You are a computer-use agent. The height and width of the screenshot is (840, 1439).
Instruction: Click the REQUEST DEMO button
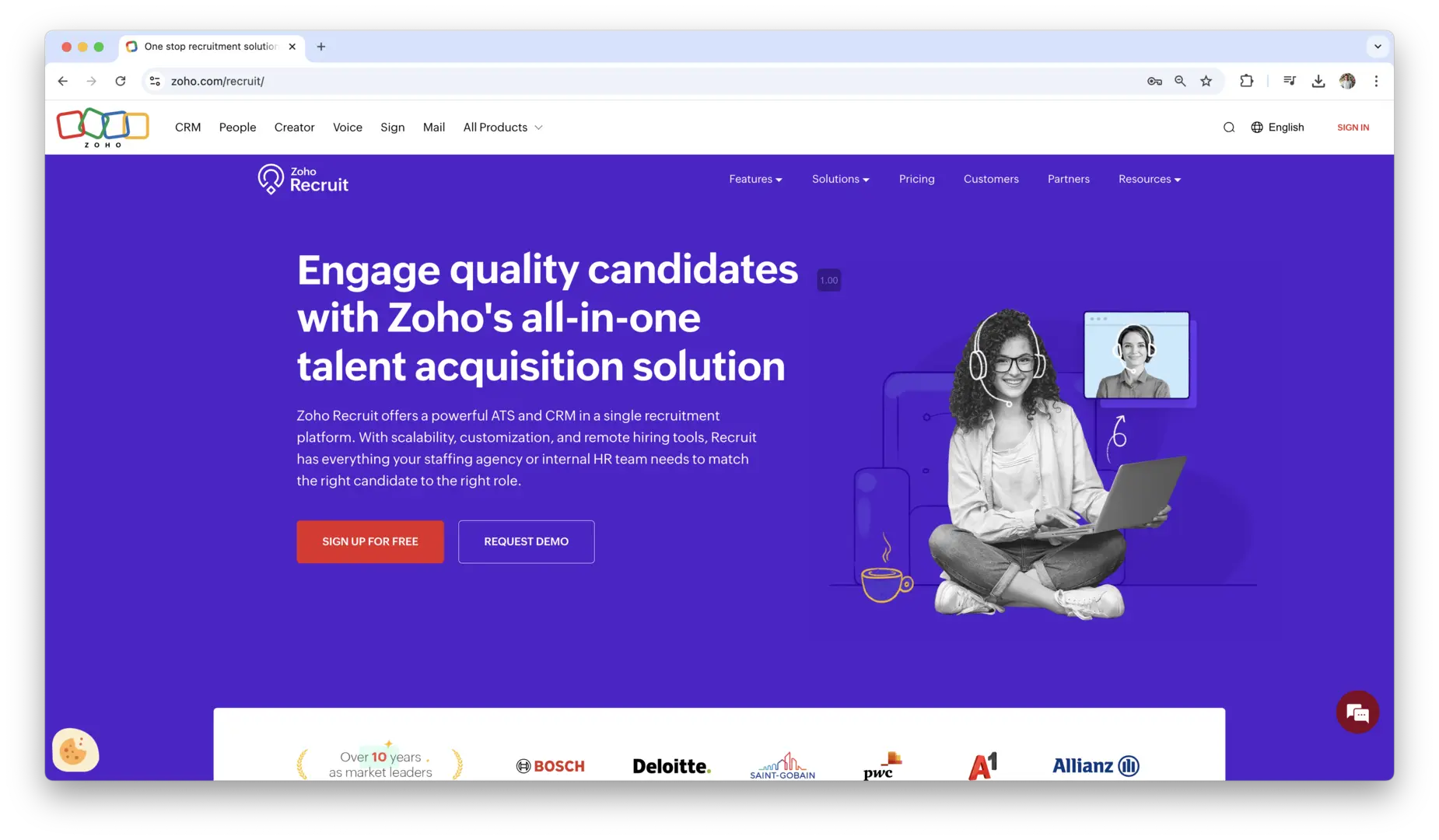pyautogui.click(x=527, y=541)
